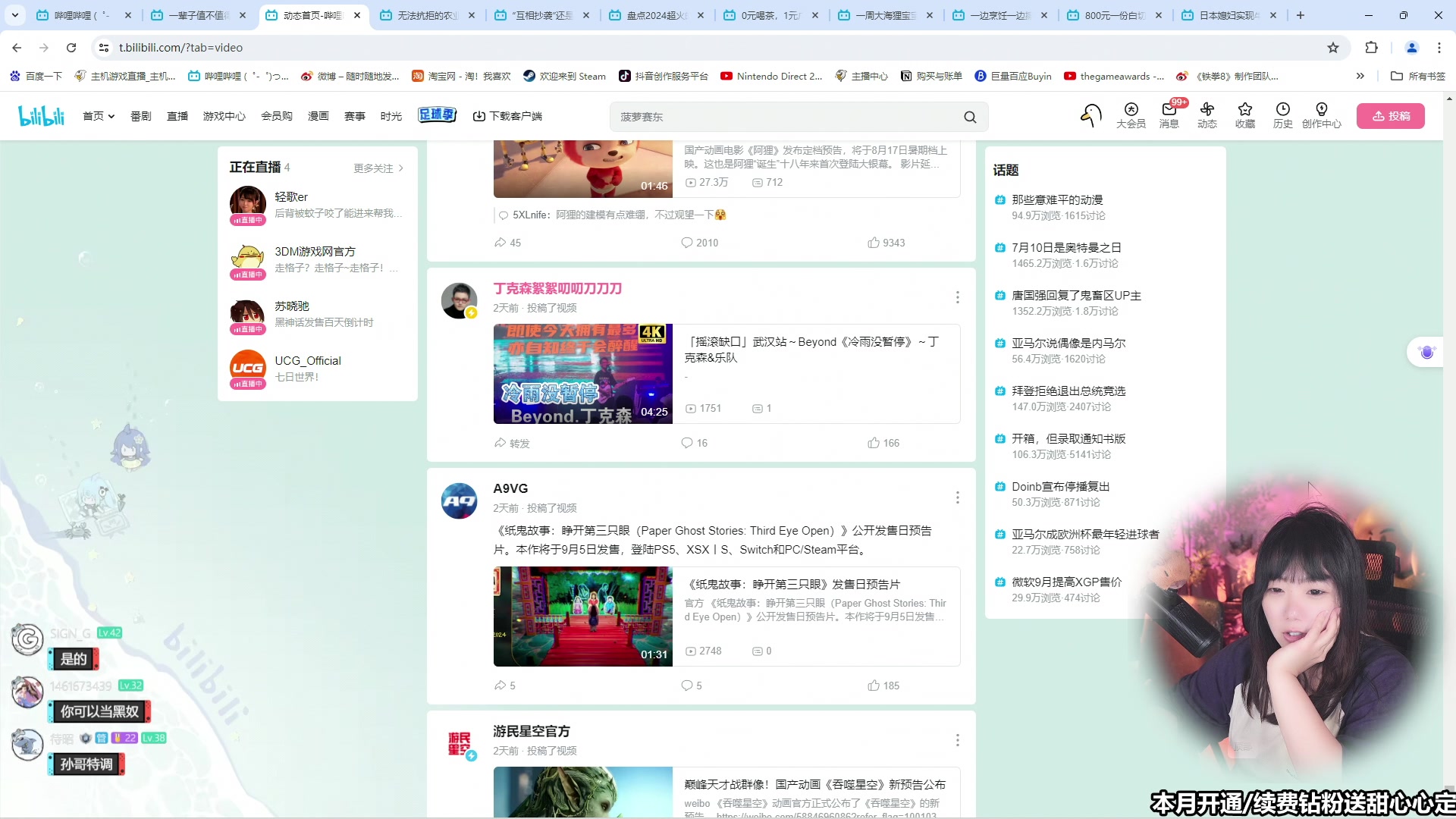Click the 大会员 membership icon
1456x819 pixels.
pyautogui.click(x=1131, y=116)
